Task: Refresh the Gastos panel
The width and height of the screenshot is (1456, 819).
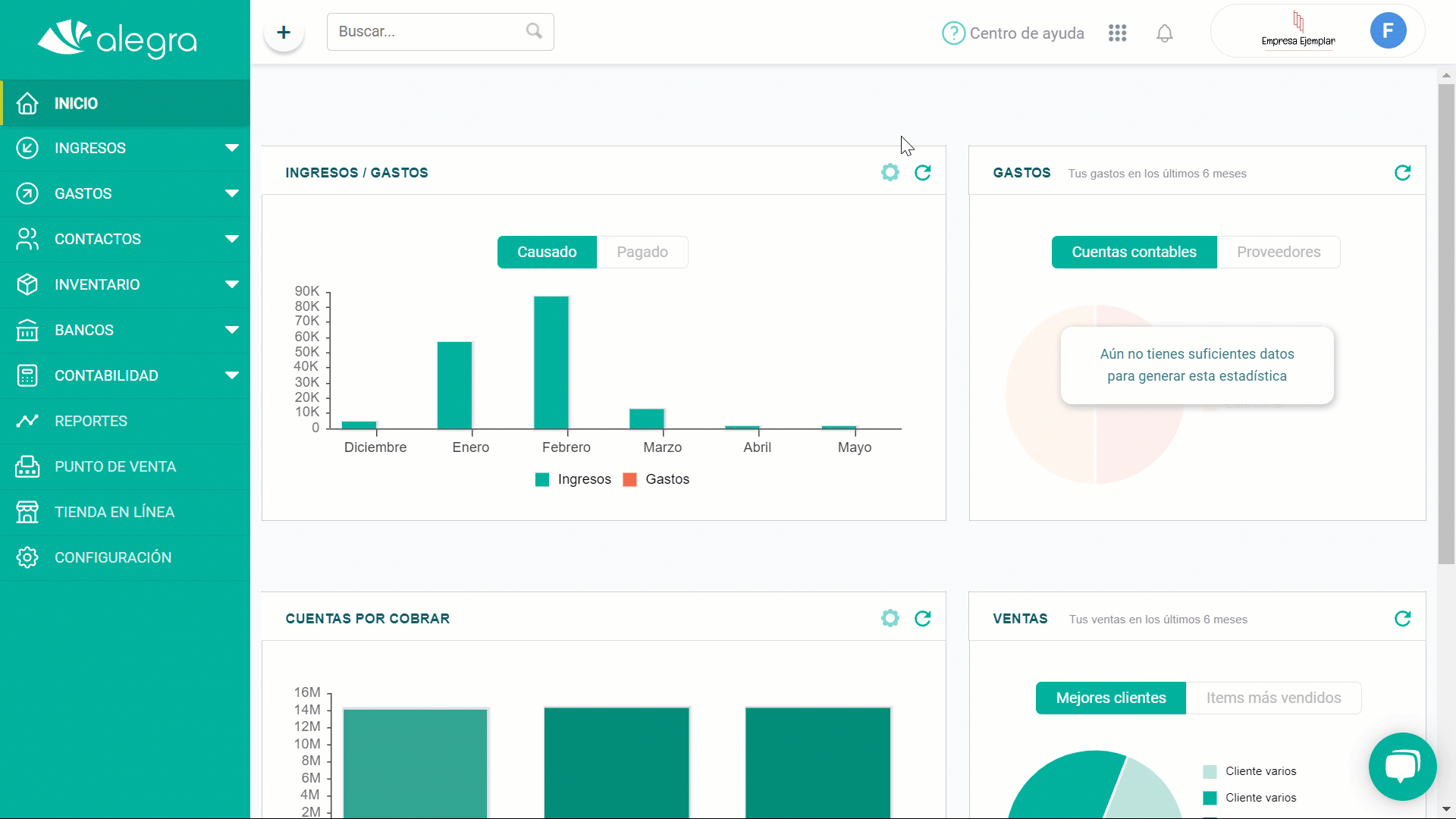Action: point(1403,173)
